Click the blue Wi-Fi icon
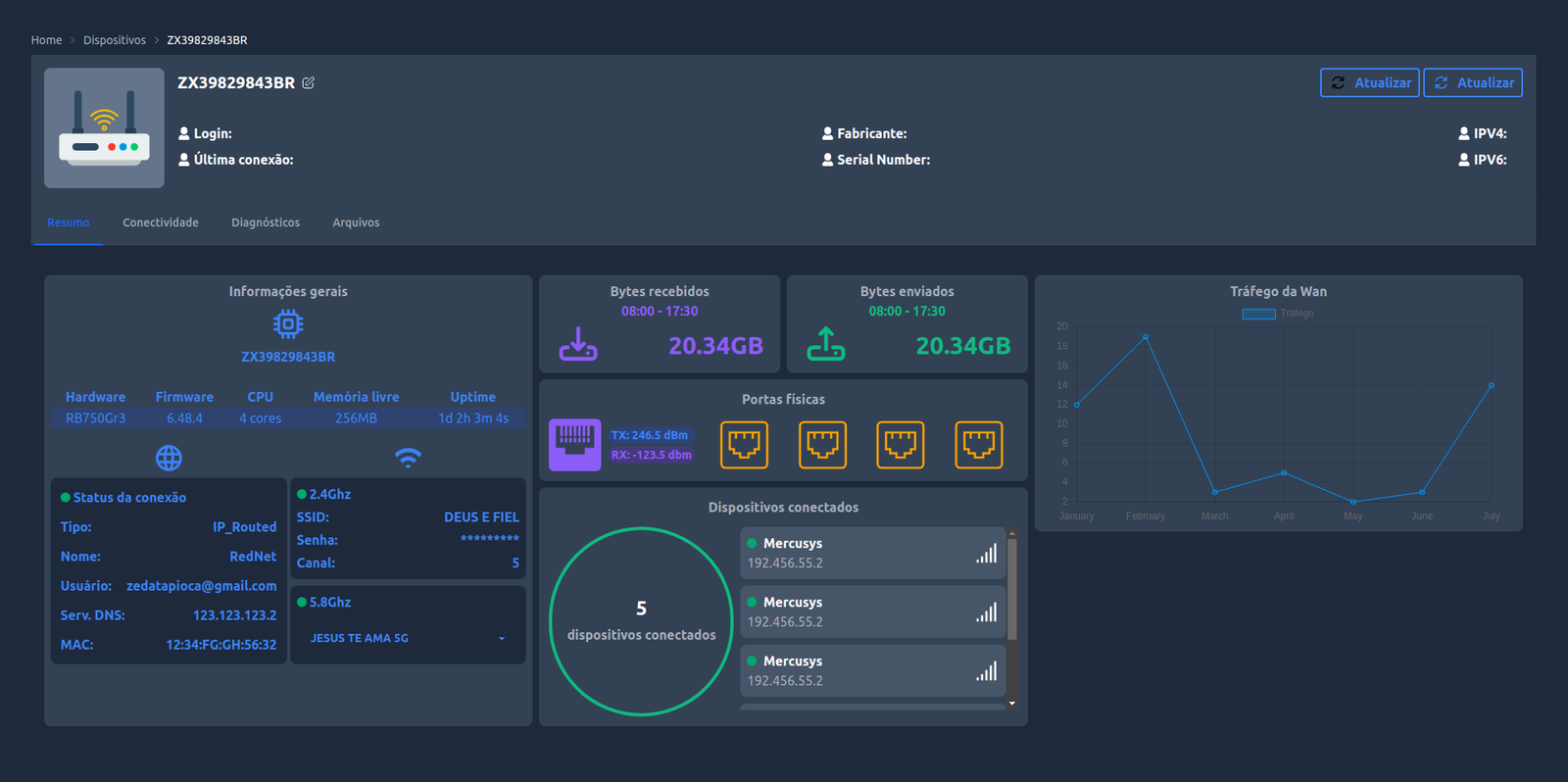The image size is (1568, 782). tap(408, 458)
